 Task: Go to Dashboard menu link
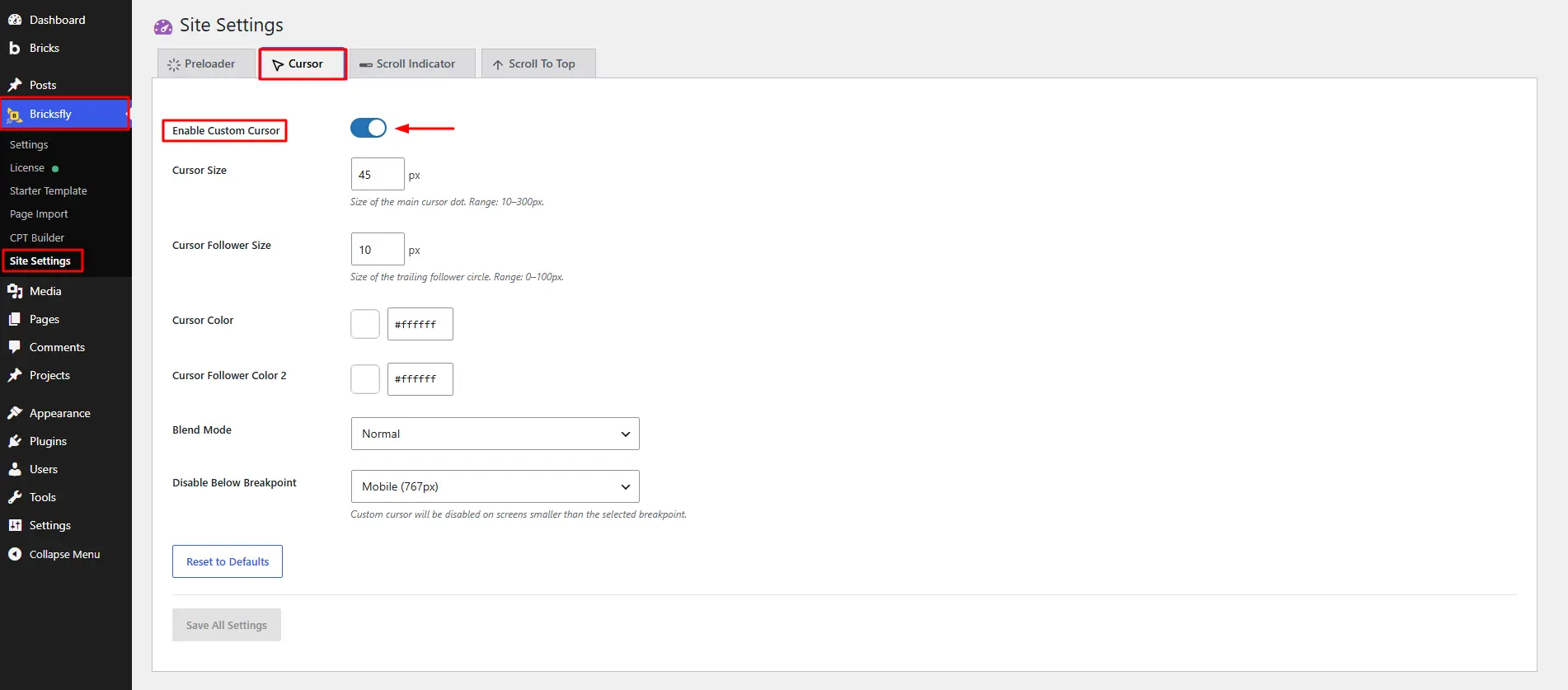(57, 20)
